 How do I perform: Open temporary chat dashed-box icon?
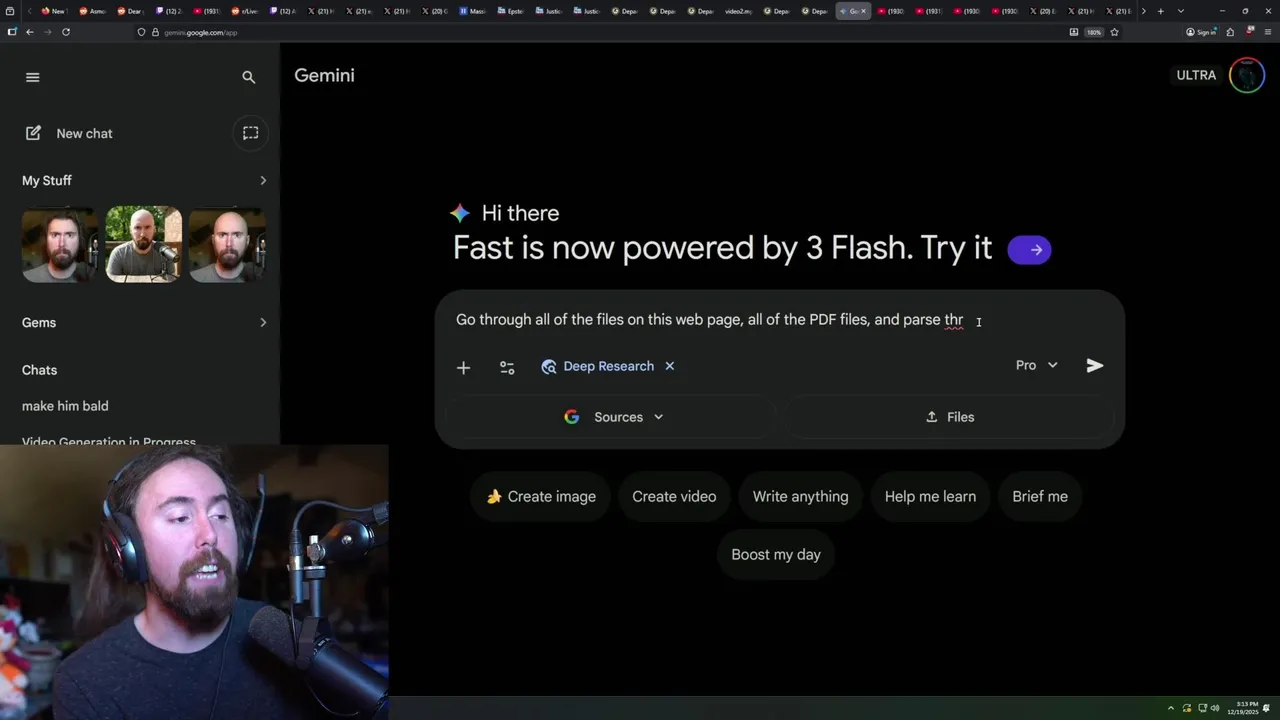[x=251, y=133]
